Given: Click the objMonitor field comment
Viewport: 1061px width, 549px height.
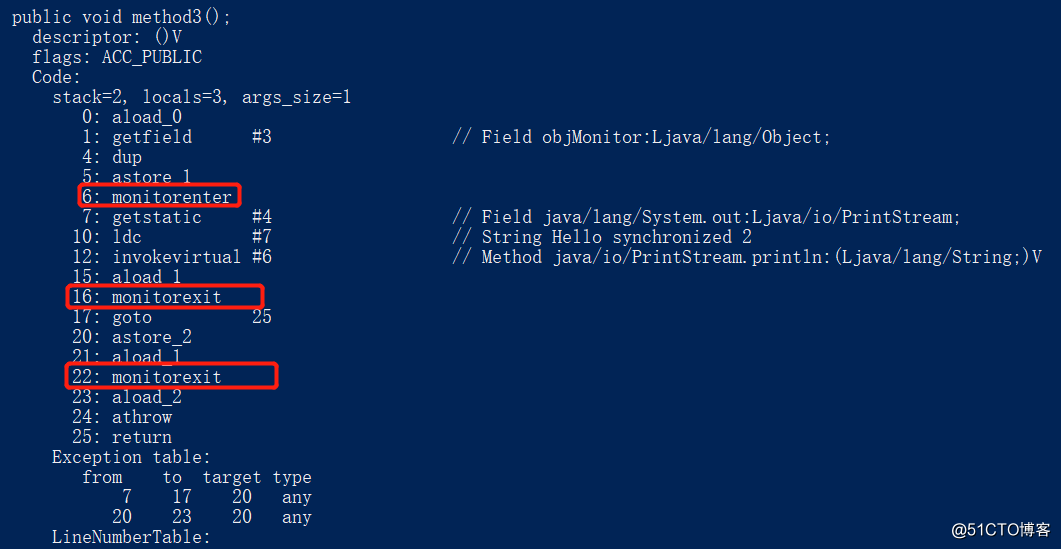Looking at the screenshot, I should click(x=641, y=137).
